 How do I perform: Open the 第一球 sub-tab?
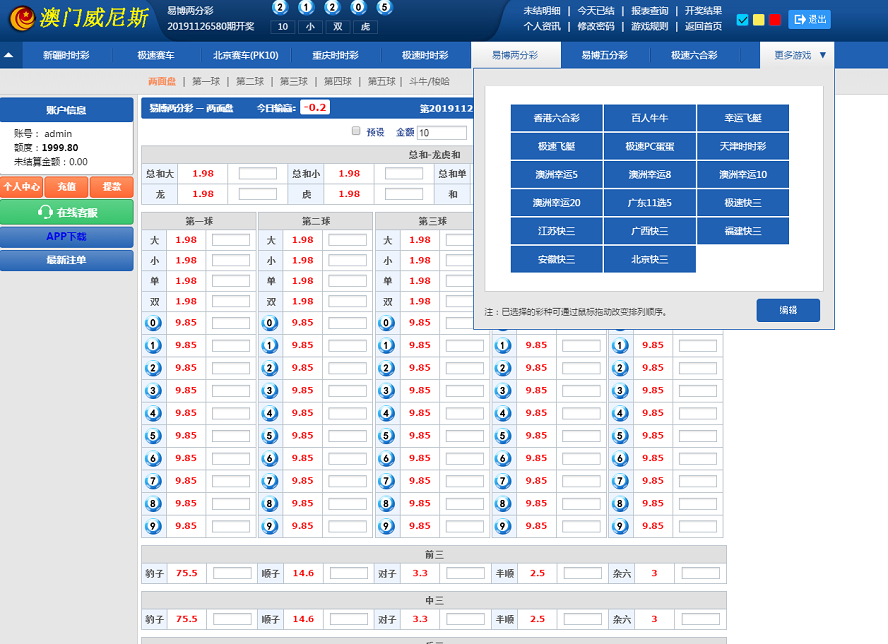click(x=206, y=81)
